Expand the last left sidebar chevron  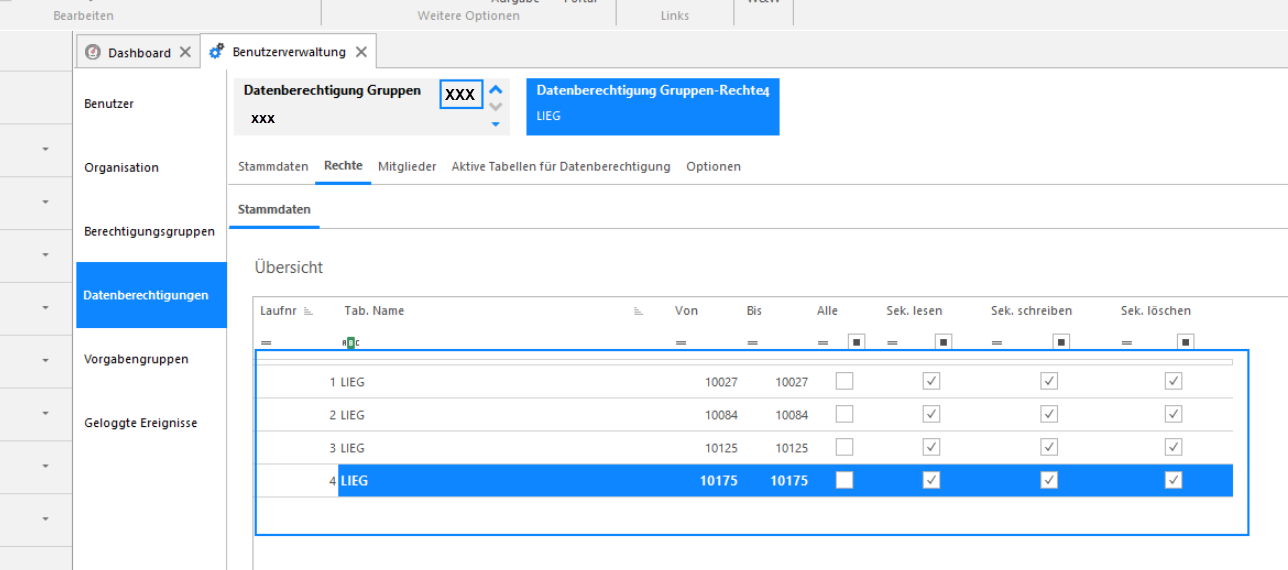point(46,519)
